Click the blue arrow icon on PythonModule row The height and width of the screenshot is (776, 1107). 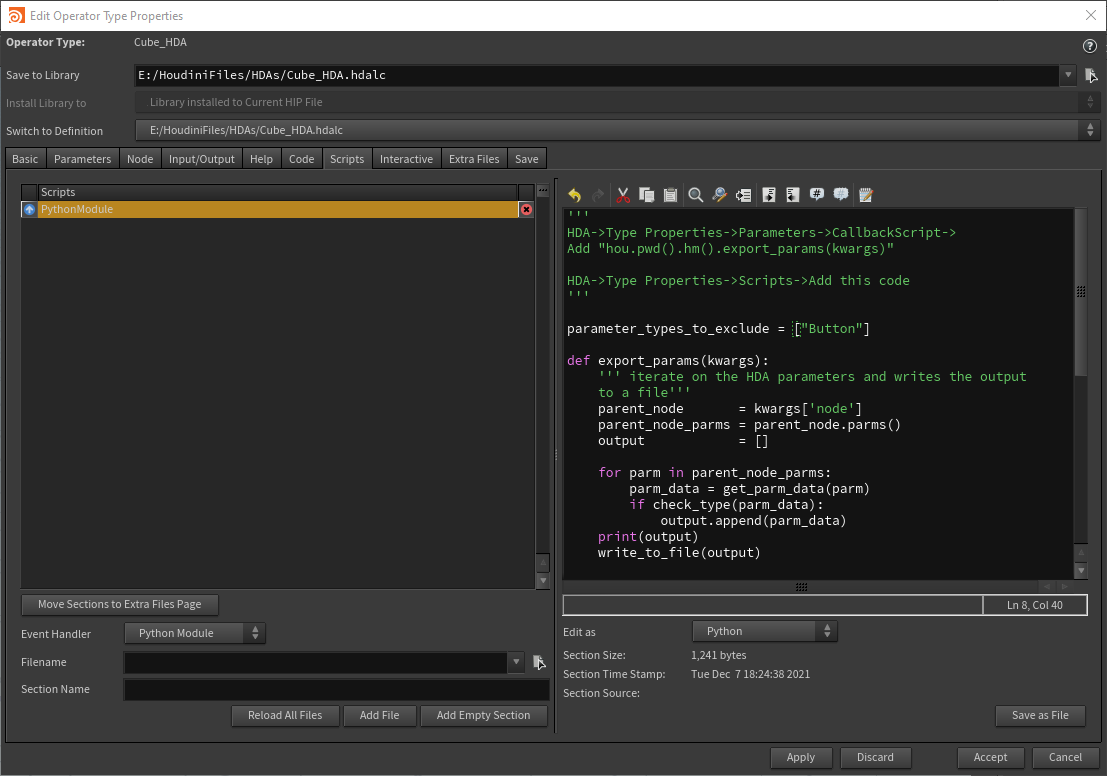pyautogui.click(x=29, y=210)
